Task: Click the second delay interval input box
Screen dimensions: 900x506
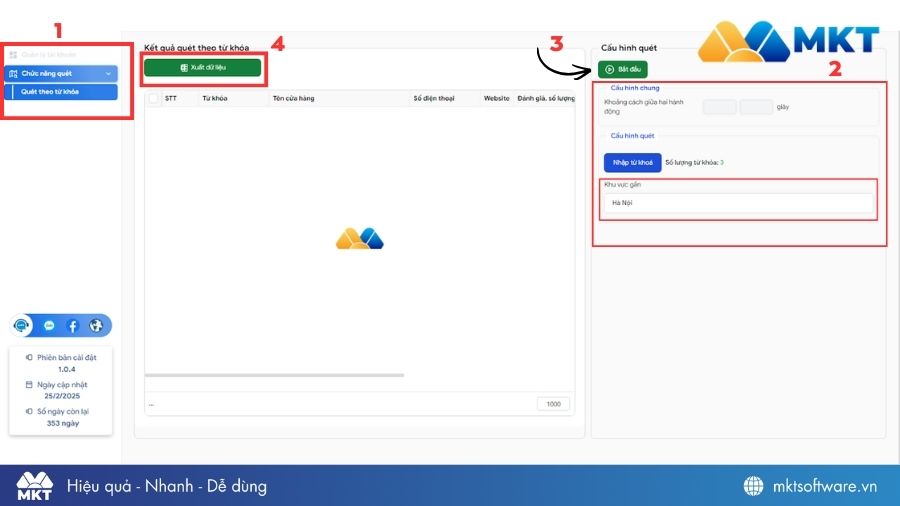Action: coord(756,107)
